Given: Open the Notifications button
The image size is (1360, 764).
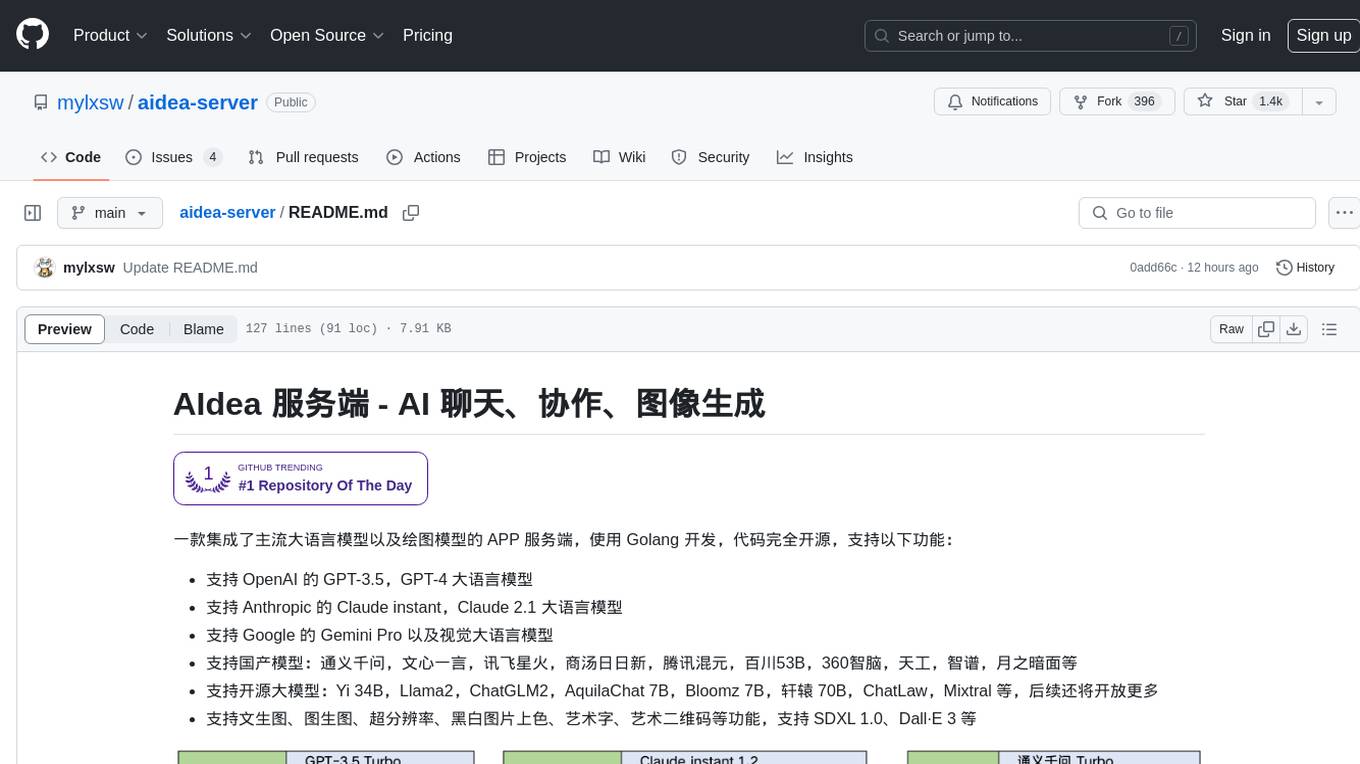Looking at the screenshot, I should click(992, 102).
